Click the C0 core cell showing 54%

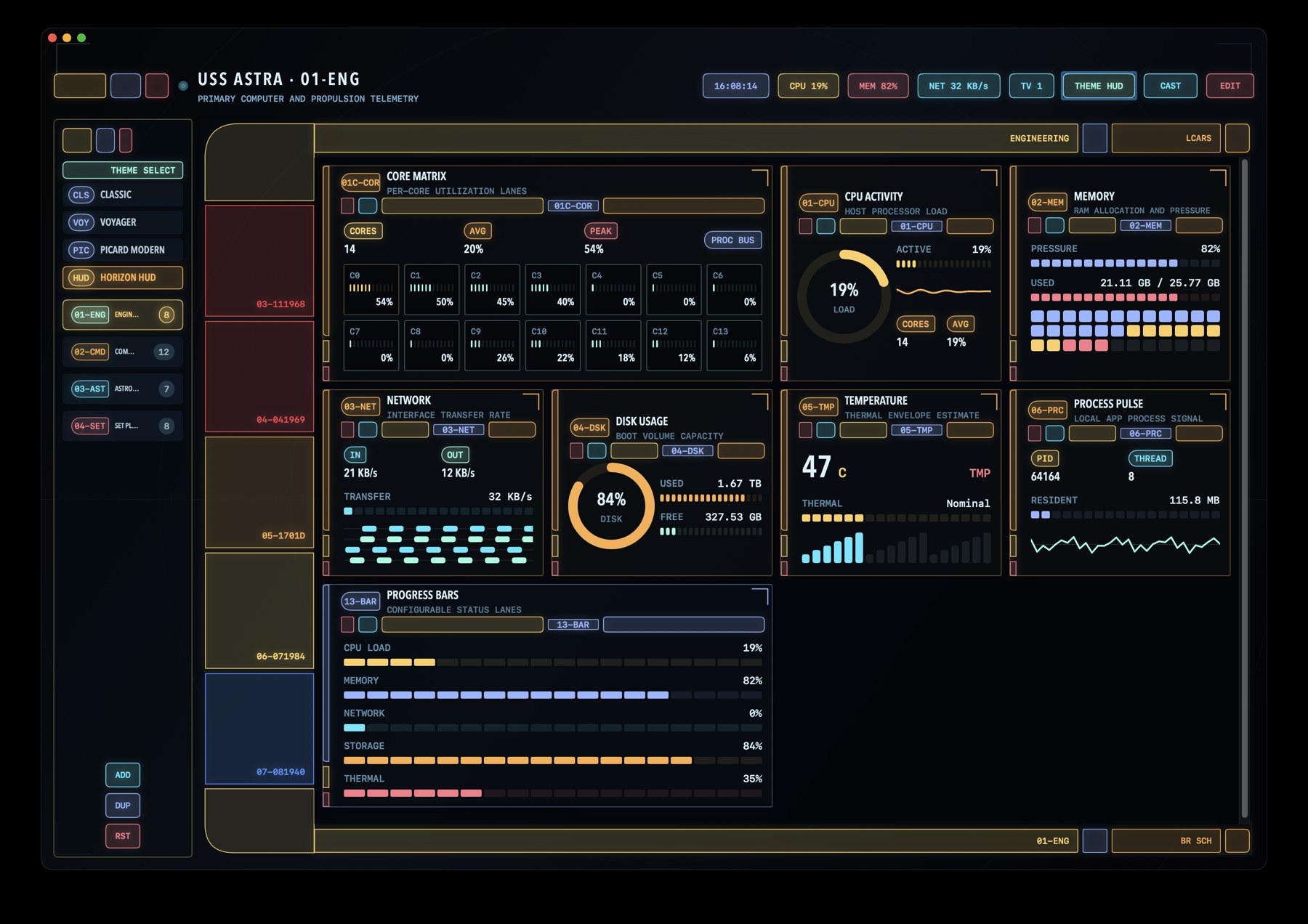tap(371, 289)
